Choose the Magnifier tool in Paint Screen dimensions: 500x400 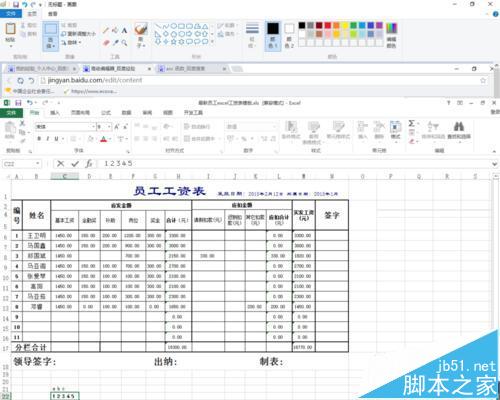[x=124, y=43]
